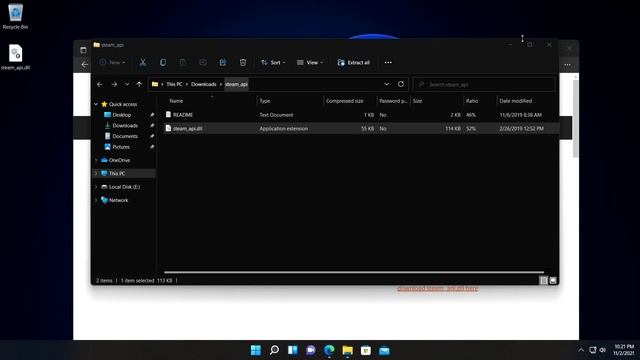640x360 pixels.
Task: Click This PC in the address bar
Action: tap(174, 84)
